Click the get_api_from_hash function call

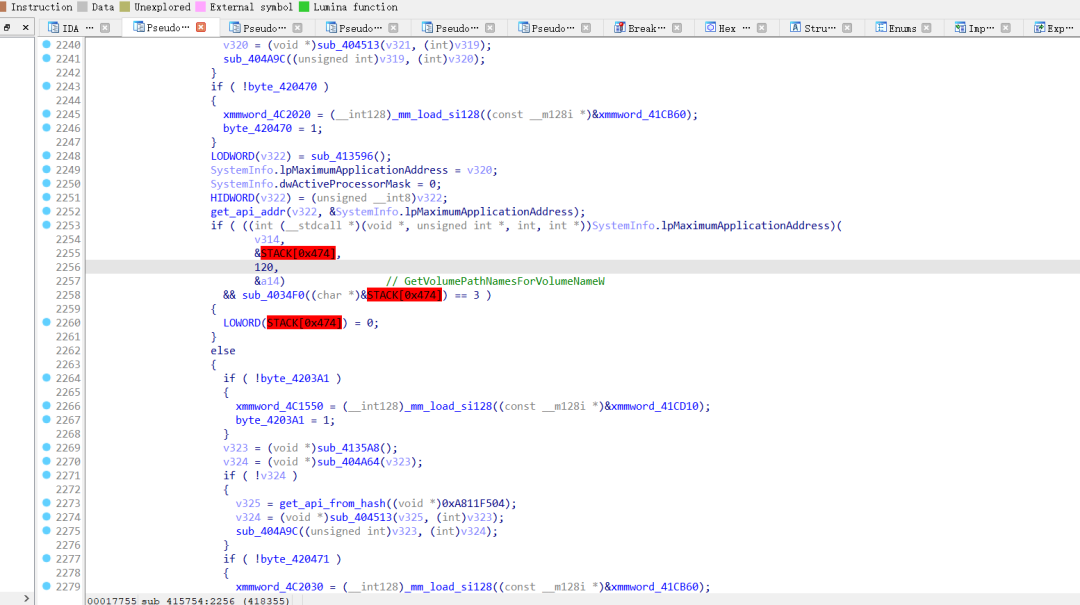point(333,503)
